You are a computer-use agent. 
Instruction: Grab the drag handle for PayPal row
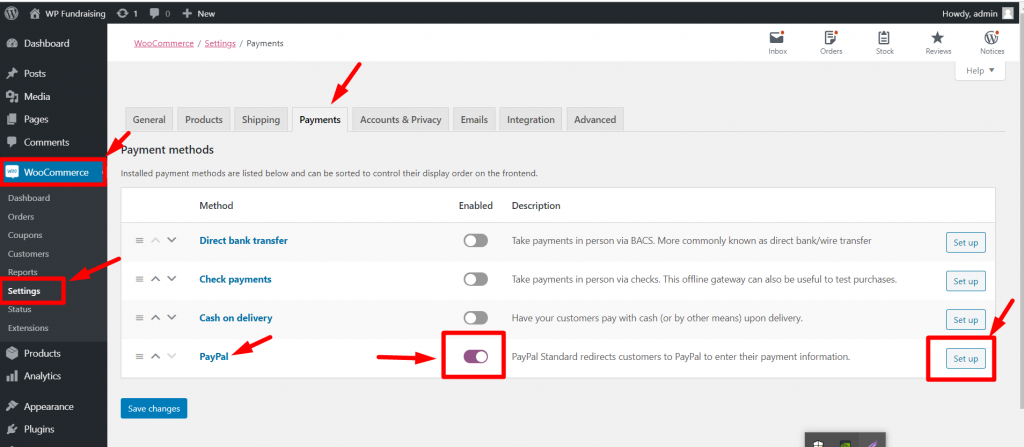(139, 356)
